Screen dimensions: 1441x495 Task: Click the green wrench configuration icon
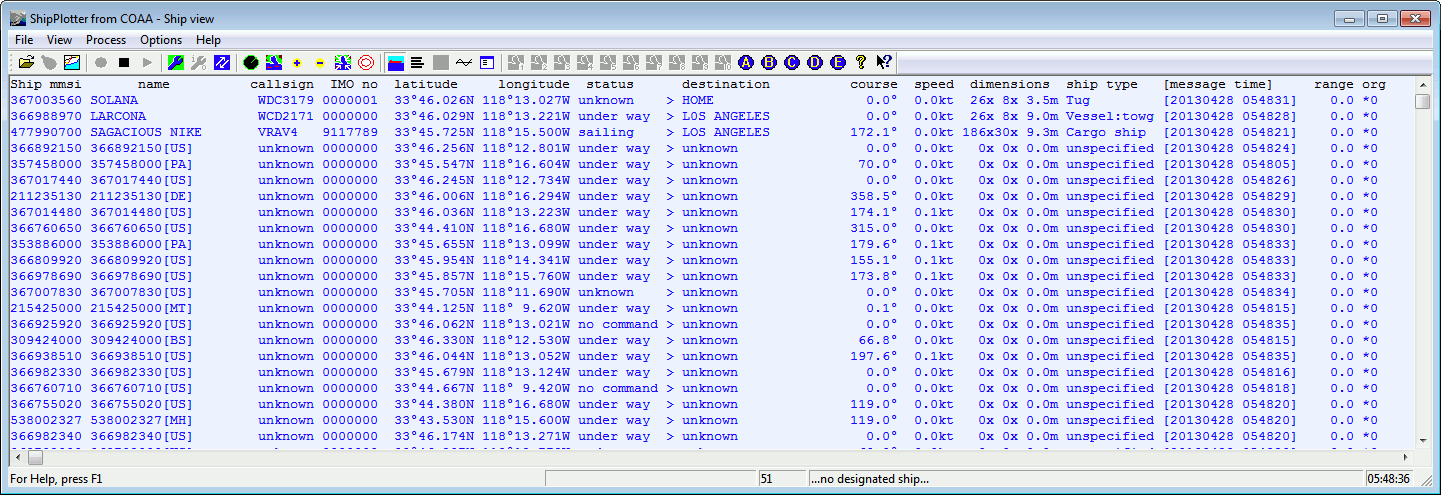(x=175, y=62)
